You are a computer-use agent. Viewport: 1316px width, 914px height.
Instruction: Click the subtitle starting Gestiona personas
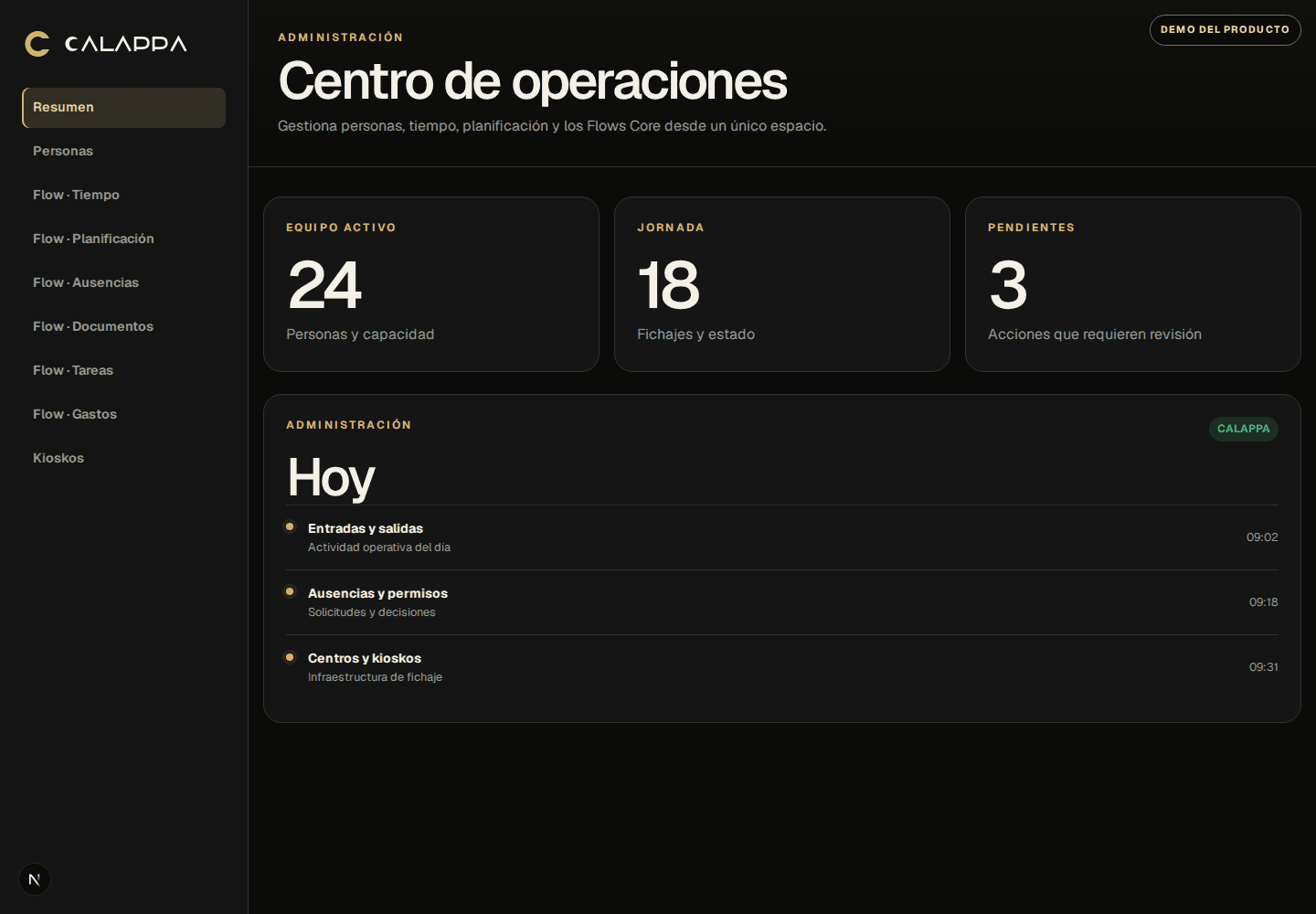tap(552, 126)
